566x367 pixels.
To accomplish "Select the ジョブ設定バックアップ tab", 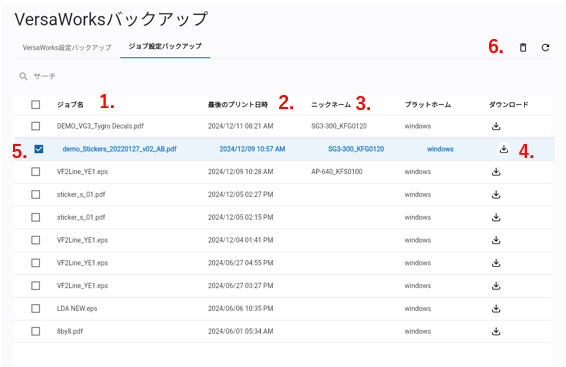I will coord(165,47).
